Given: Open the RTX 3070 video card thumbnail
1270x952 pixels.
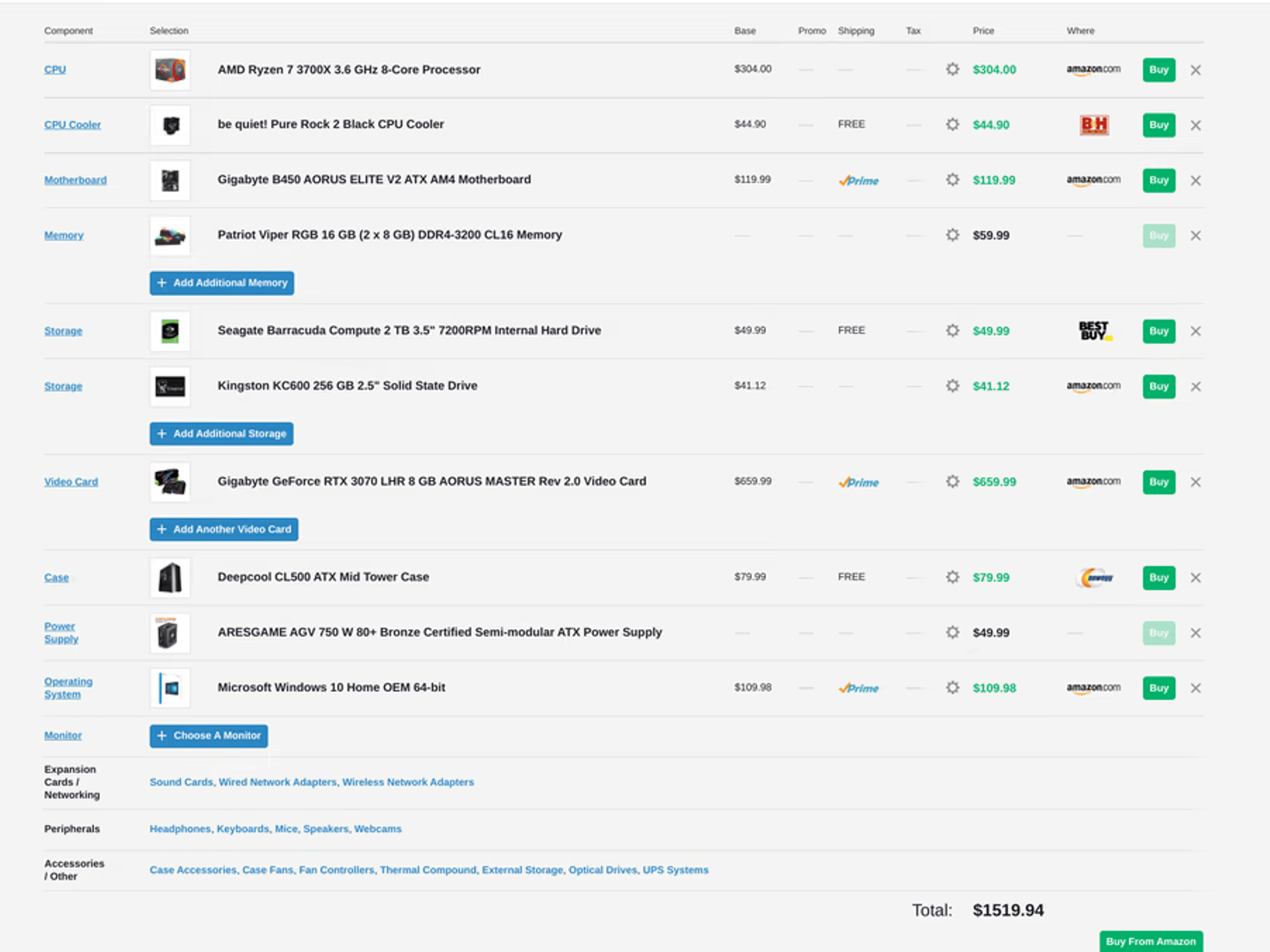Looking at the screenshot, I should tap(170, 482).
